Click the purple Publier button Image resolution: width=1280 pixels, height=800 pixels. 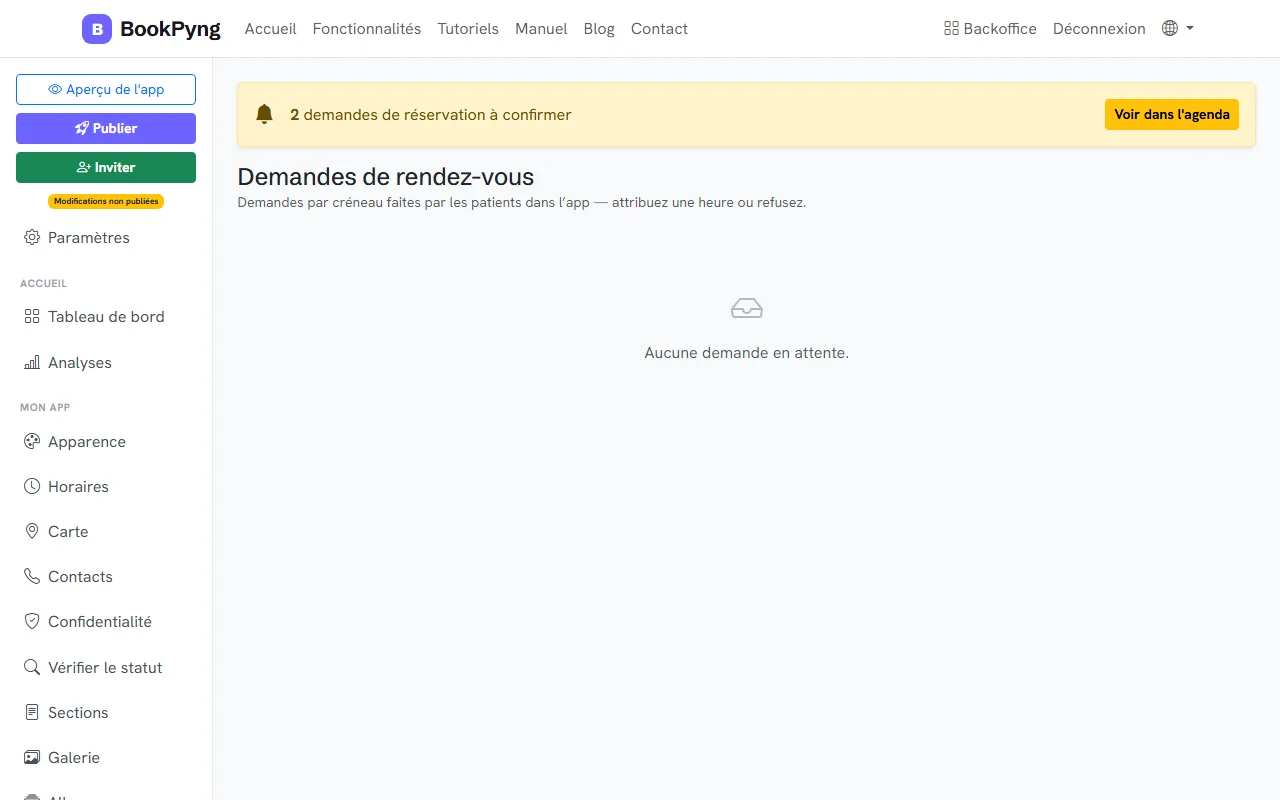(106, 128)
